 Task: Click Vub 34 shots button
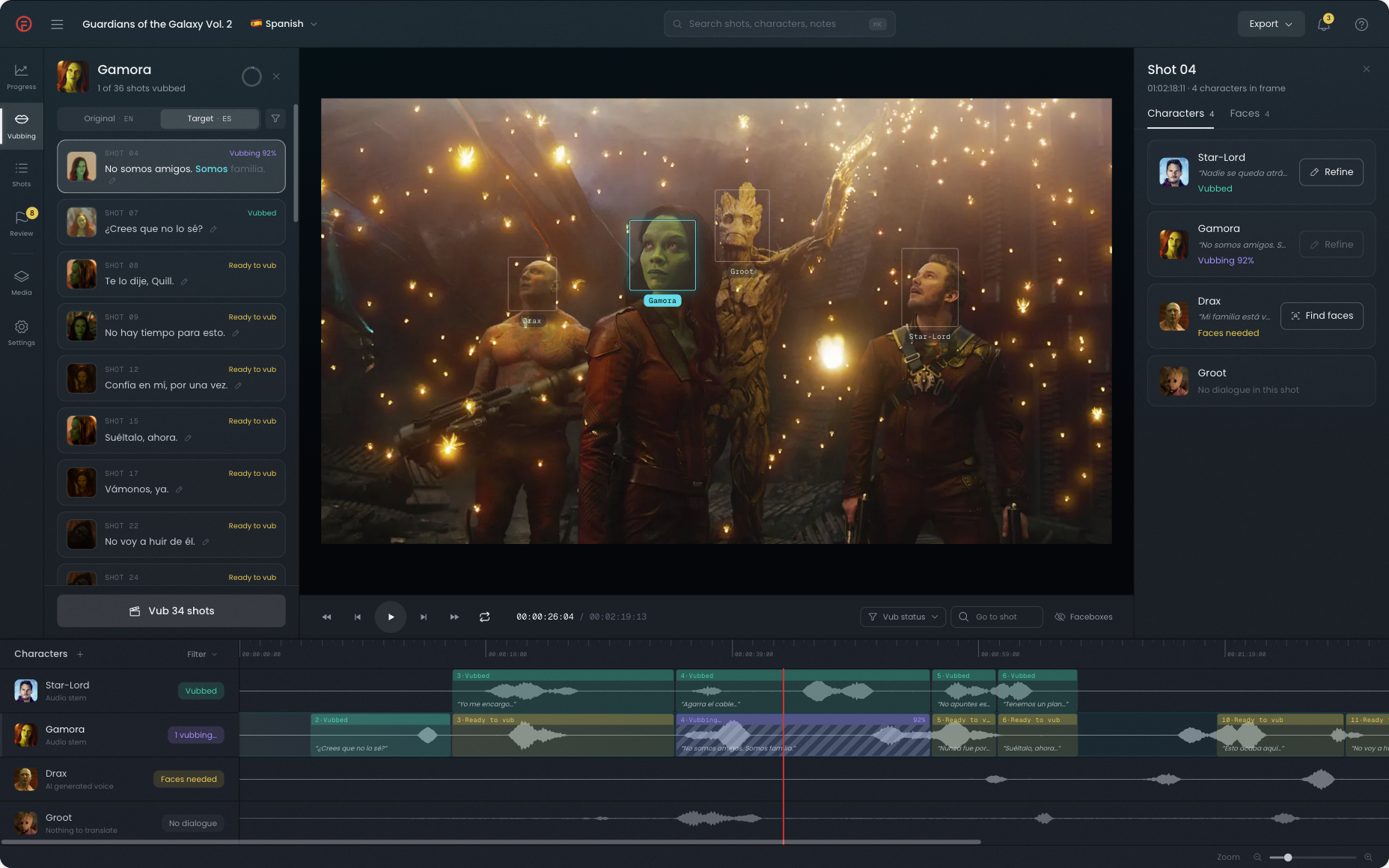coord(171,611)
